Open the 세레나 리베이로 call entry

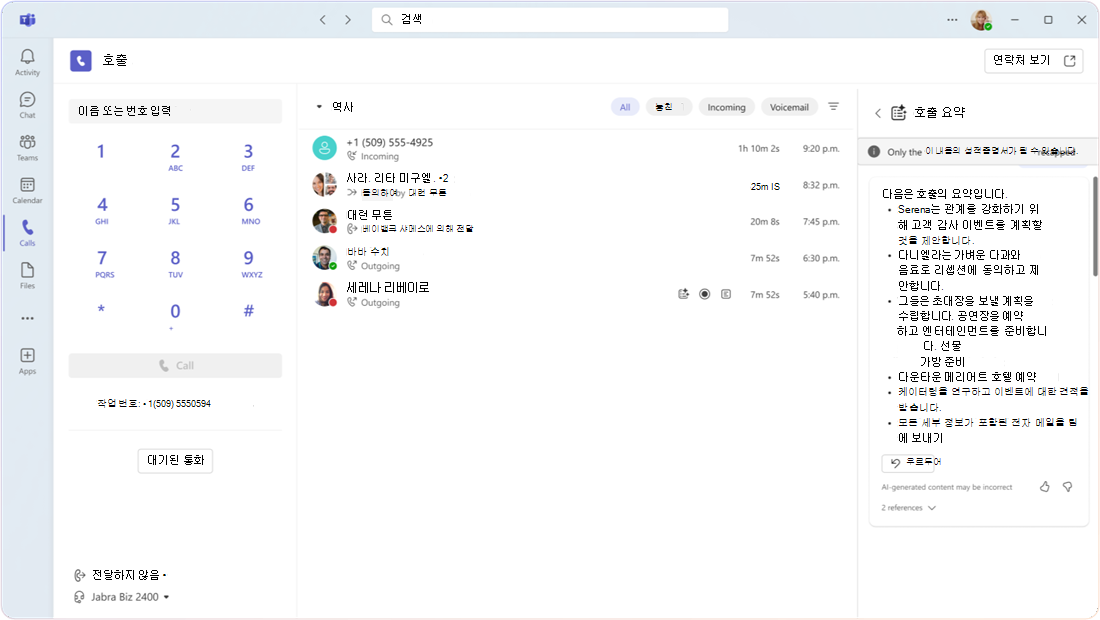pyautogui.click(x=577, y=295)
